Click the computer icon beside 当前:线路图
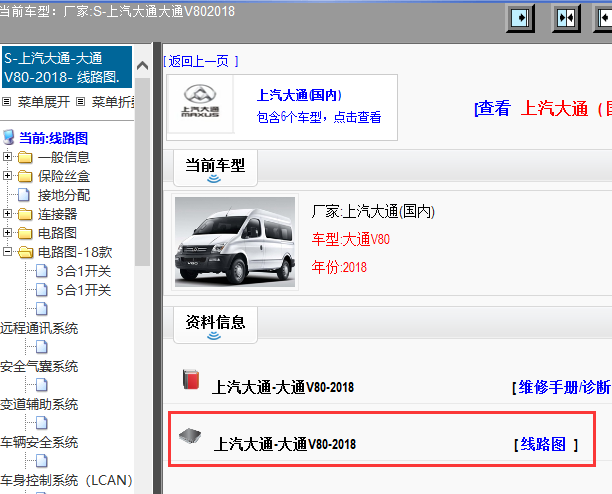Viewport: 612px width, 494px height. (x=9, y=137)
